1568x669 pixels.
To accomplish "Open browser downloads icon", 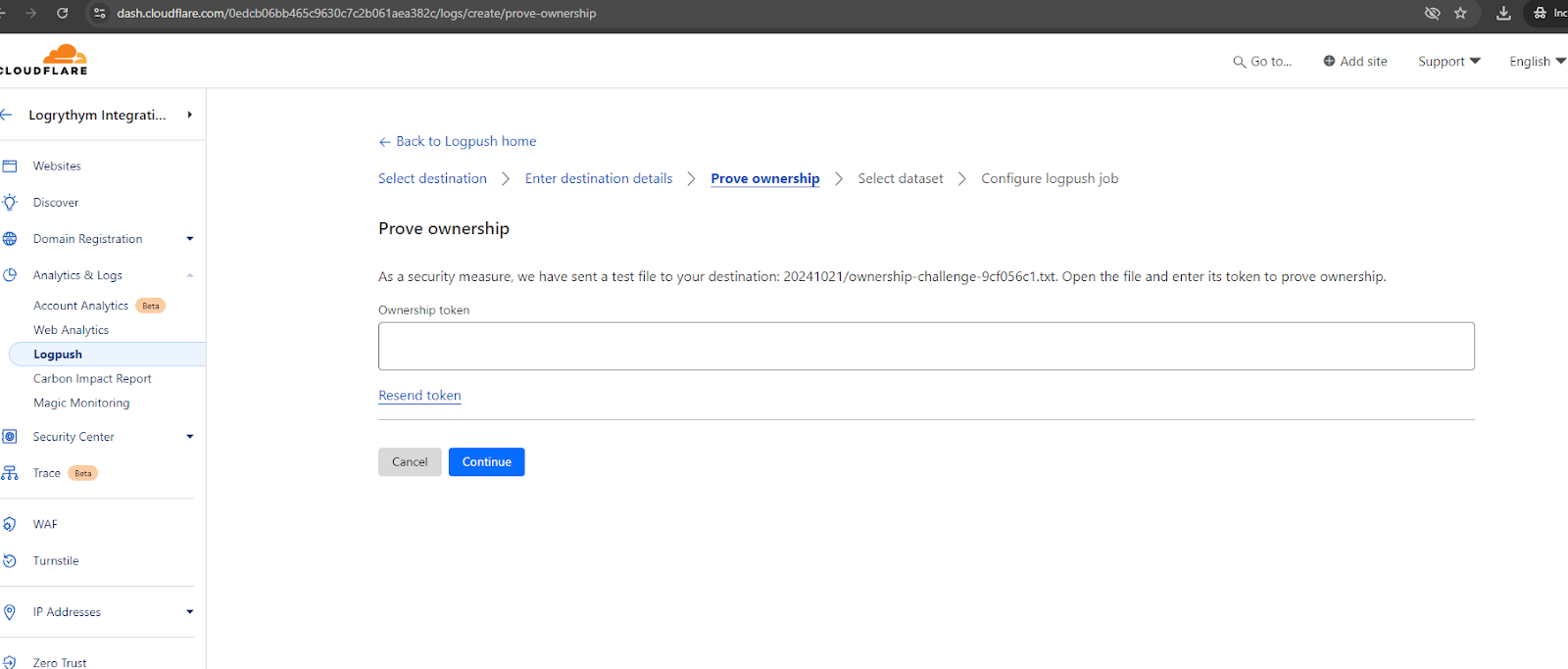I will pyautogui.click(x=1503, y=13).
